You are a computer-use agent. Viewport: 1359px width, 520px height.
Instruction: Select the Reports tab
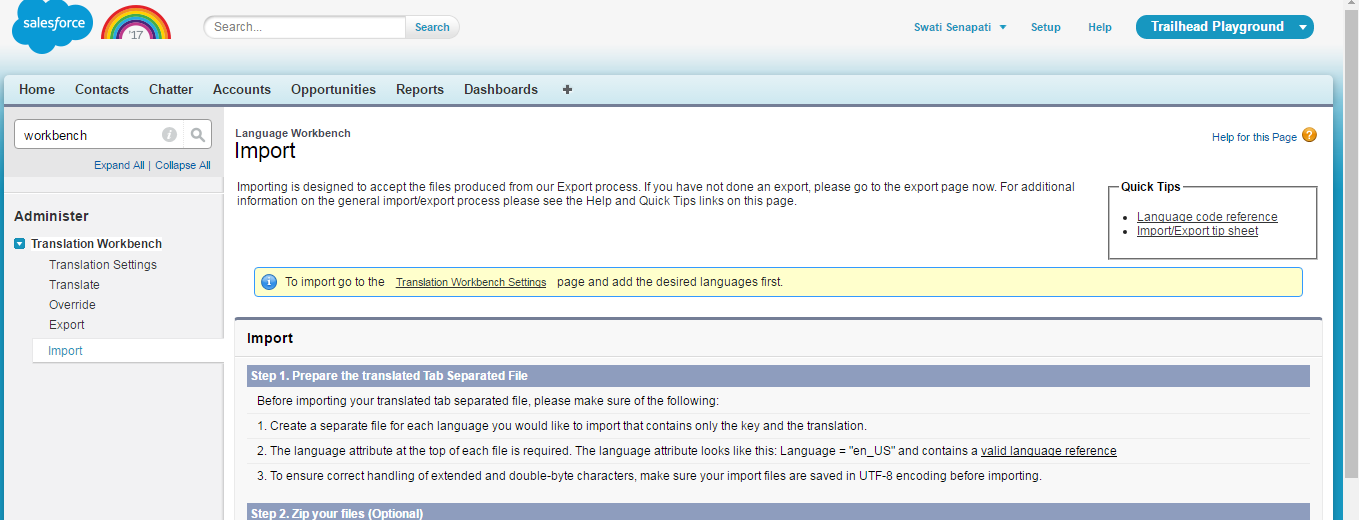tap(420, 89)
